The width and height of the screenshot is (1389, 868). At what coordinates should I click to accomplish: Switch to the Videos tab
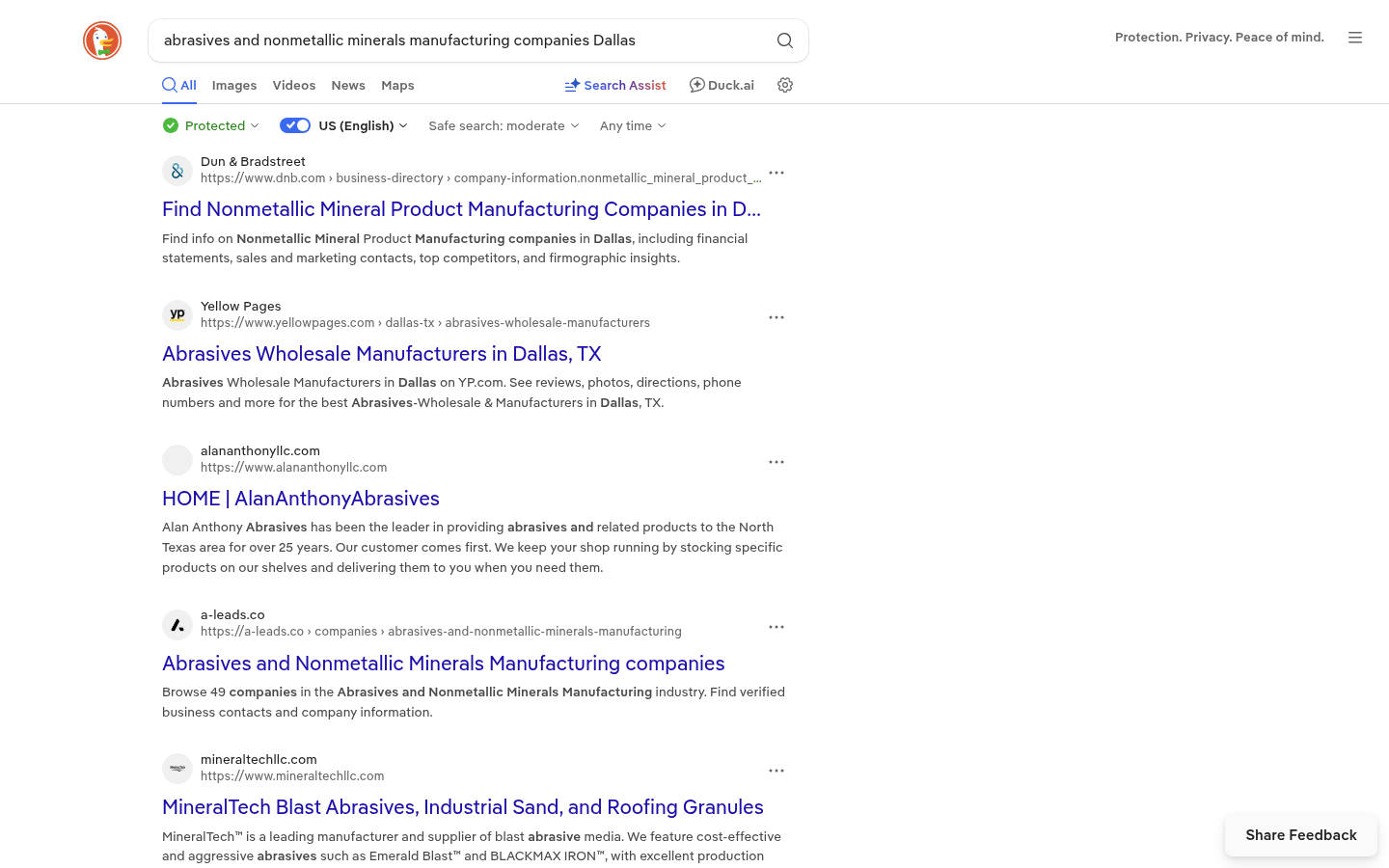[294, 85]
